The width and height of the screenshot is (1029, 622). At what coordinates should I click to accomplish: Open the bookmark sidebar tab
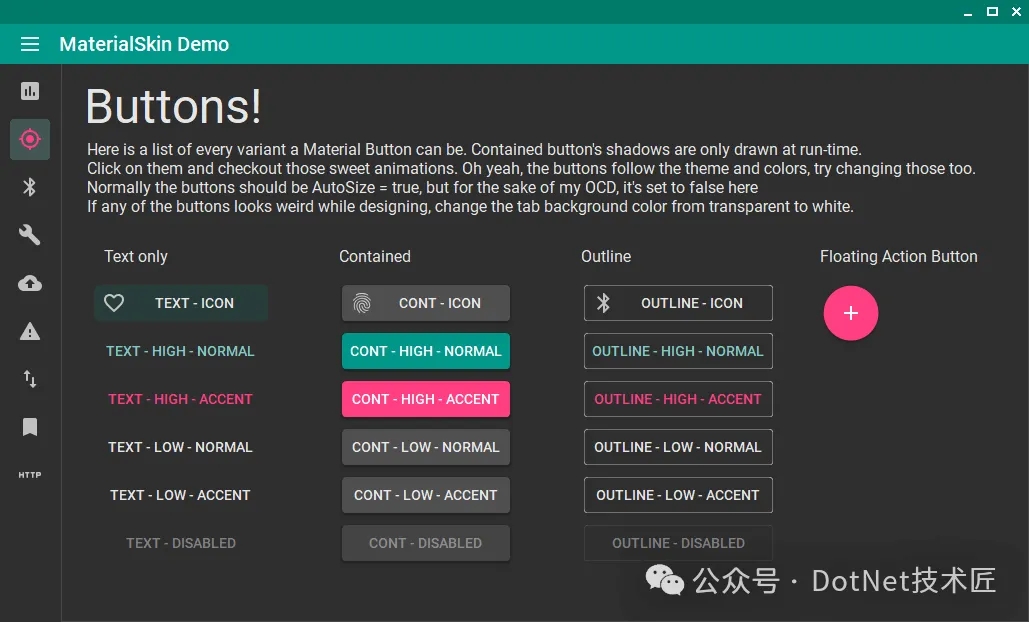[30, 426]
